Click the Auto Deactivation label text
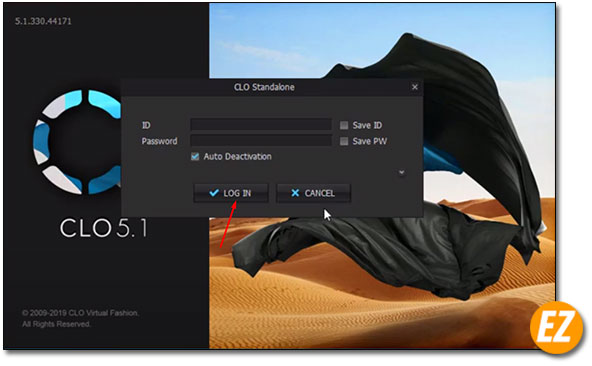Viewport: 592px width, 366px height. click(x=237, y=156)
